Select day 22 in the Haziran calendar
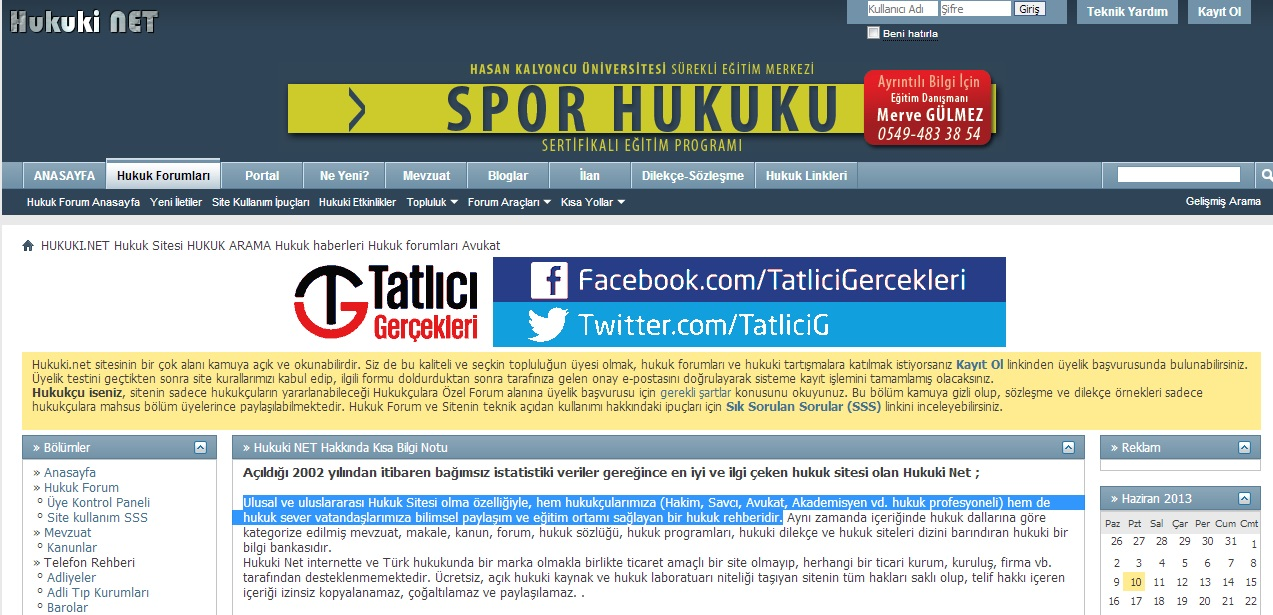The image size is (1273, 615). pos(1250,602)
